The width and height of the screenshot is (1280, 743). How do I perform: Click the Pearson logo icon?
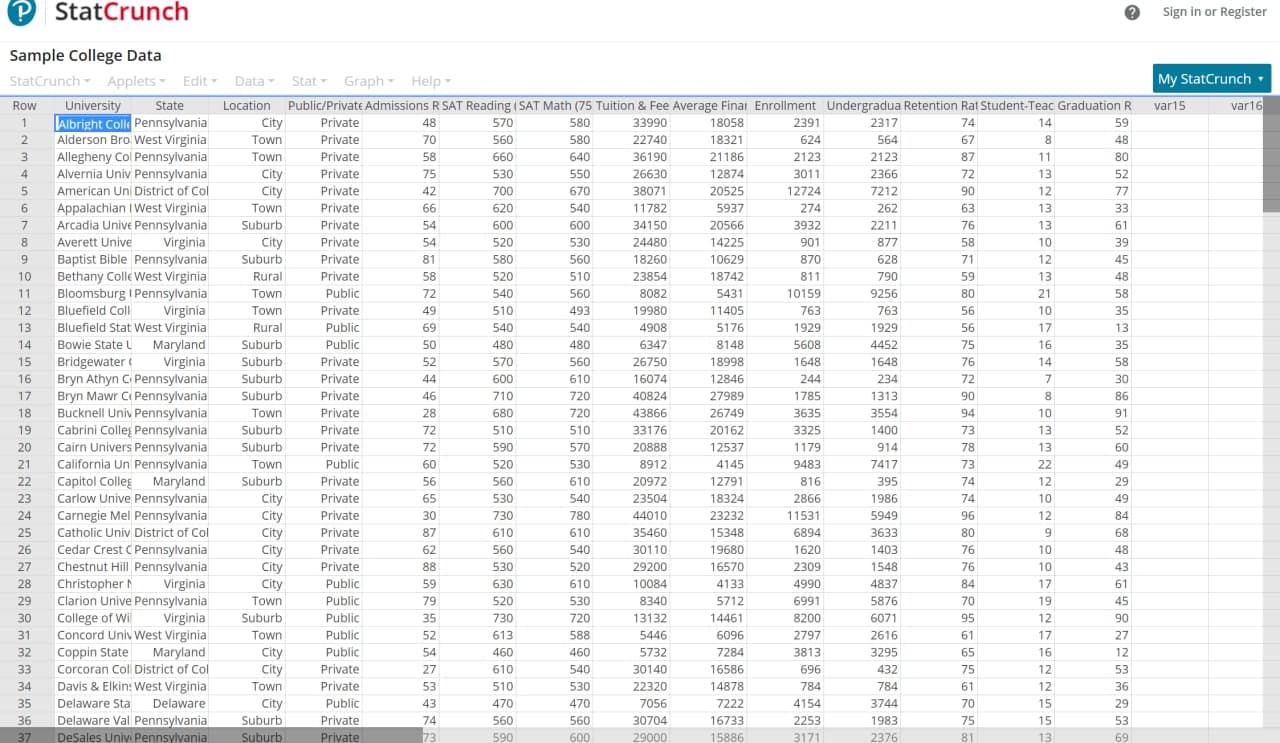22,15
